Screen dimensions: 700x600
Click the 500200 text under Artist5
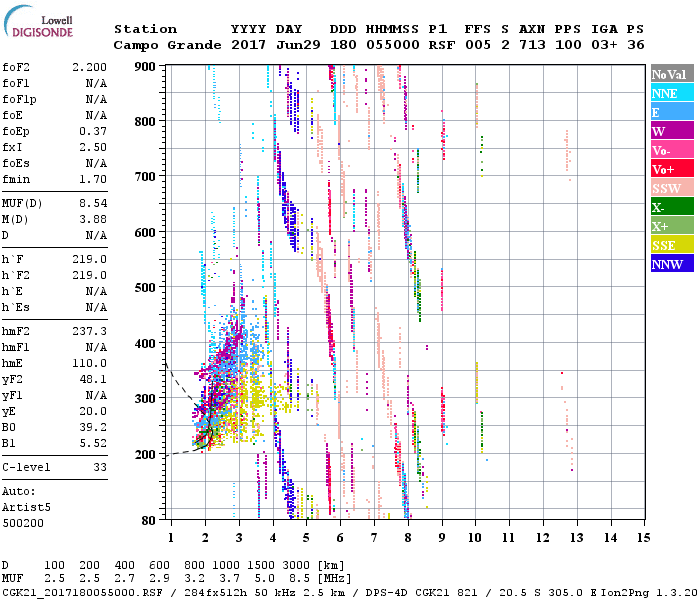[23, 524]
